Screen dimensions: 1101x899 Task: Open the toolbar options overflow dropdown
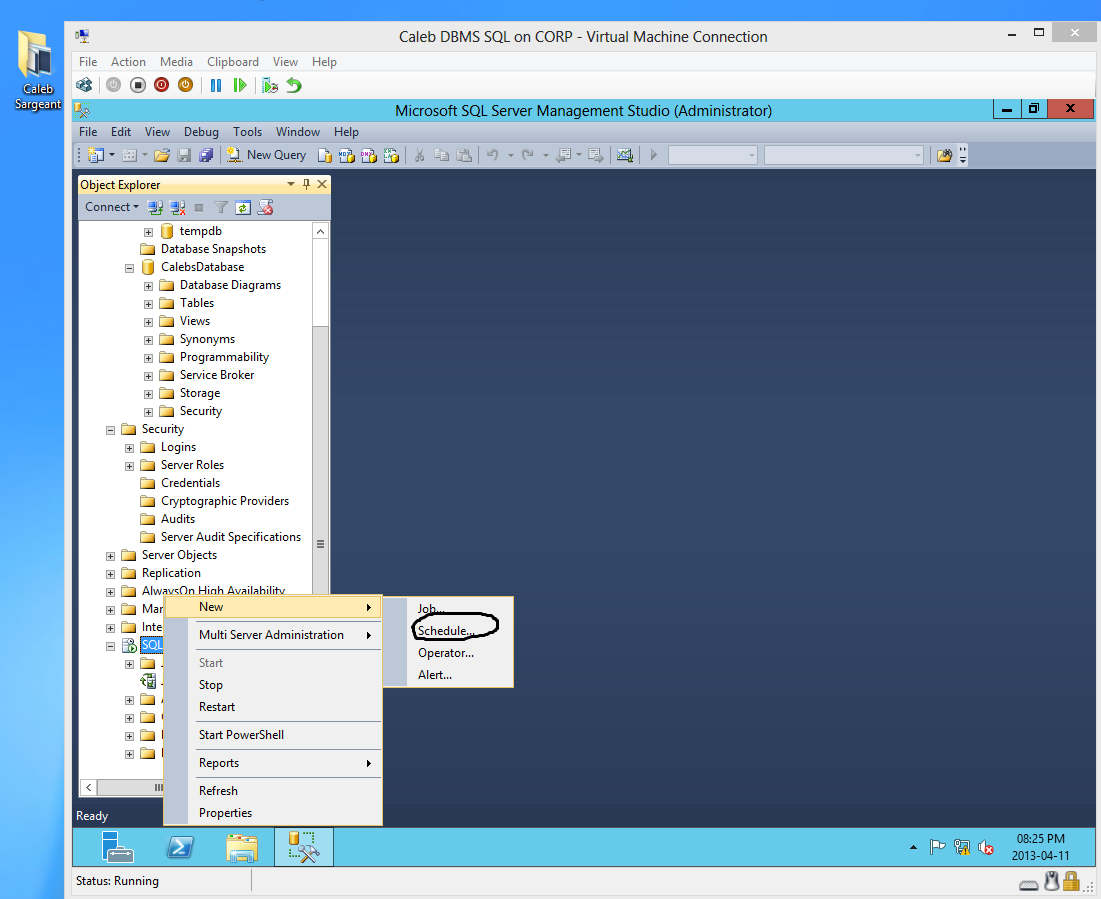click(963, 155)
